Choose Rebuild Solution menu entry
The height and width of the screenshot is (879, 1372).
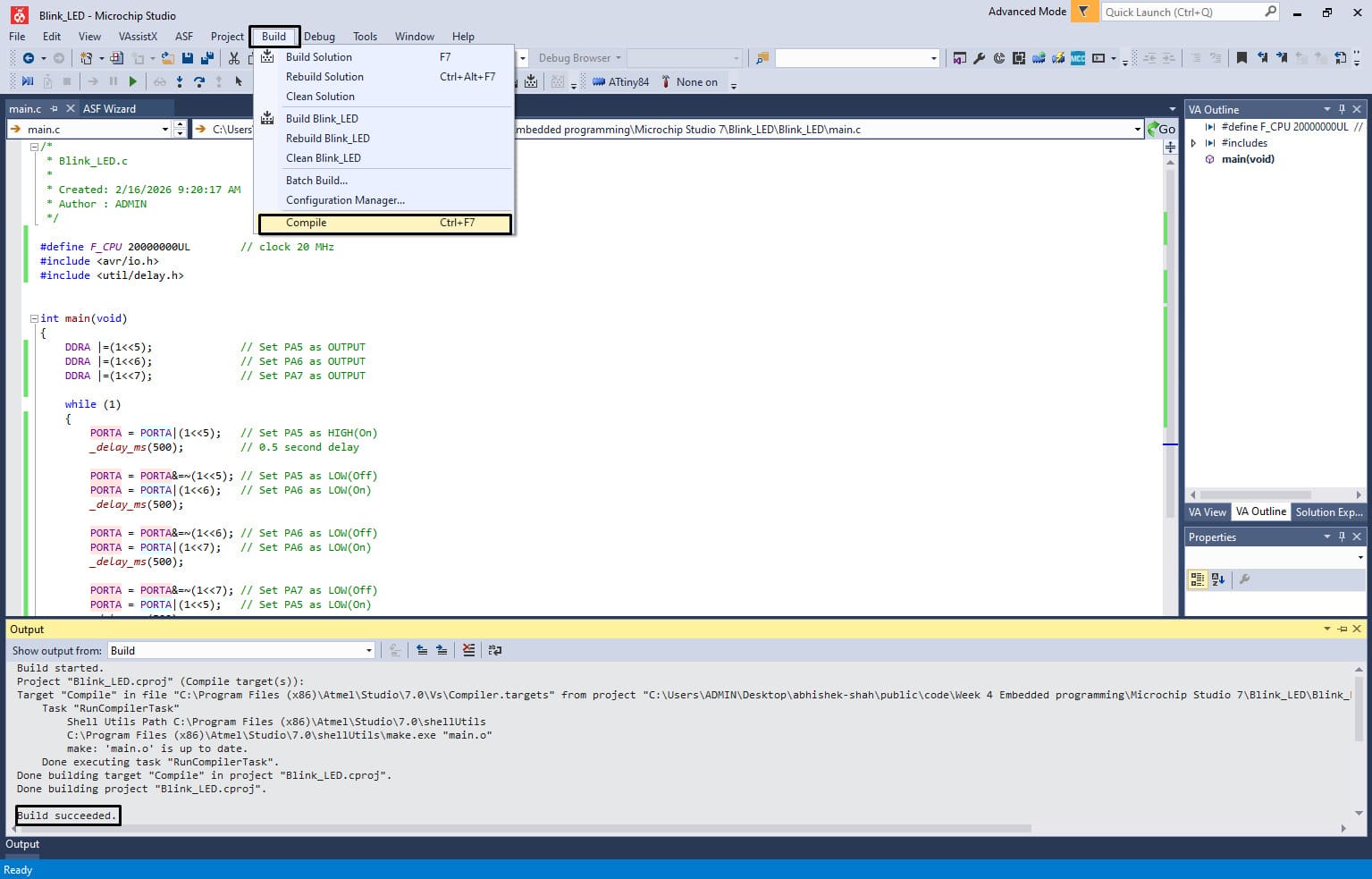384,77
